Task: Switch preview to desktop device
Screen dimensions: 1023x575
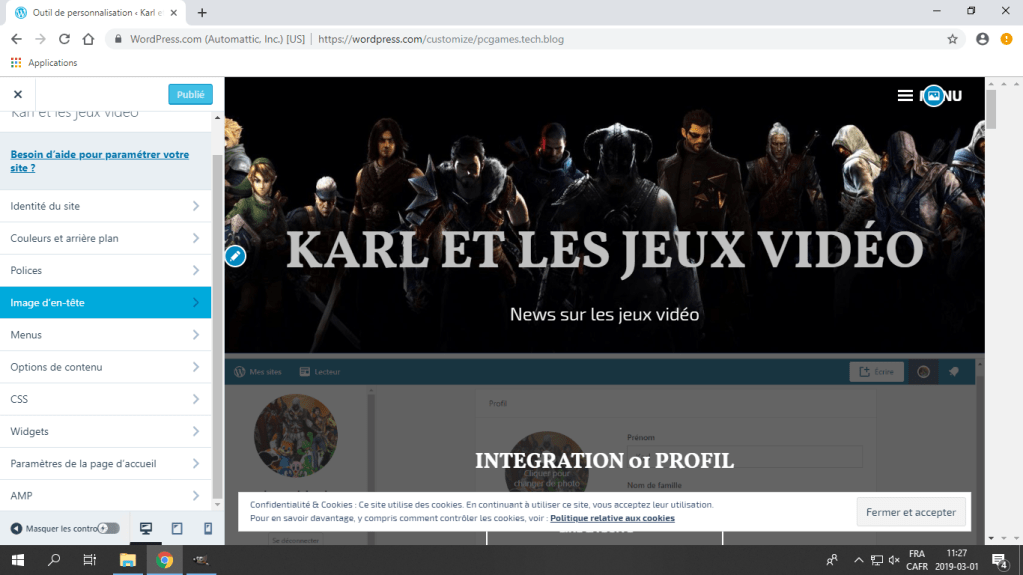Action: point(146,528)
